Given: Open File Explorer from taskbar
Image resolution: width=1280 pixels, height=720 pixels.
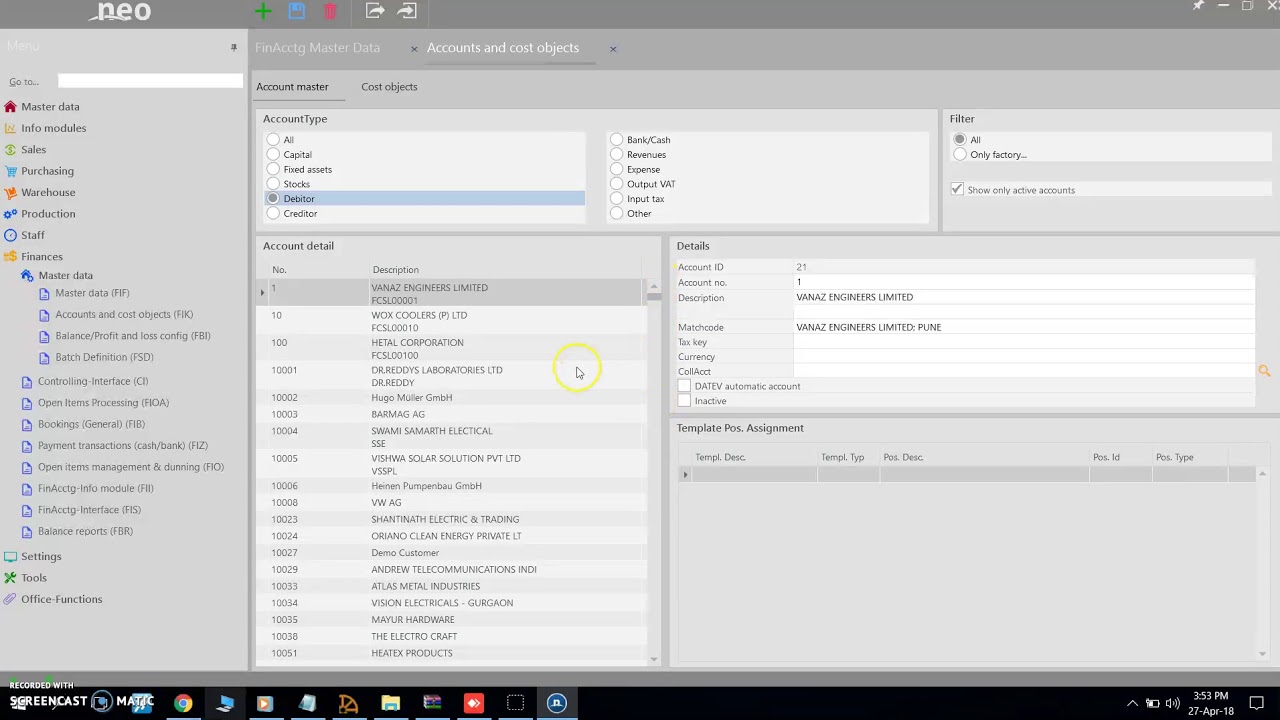Looking at the screenshot, I should 390,703.
